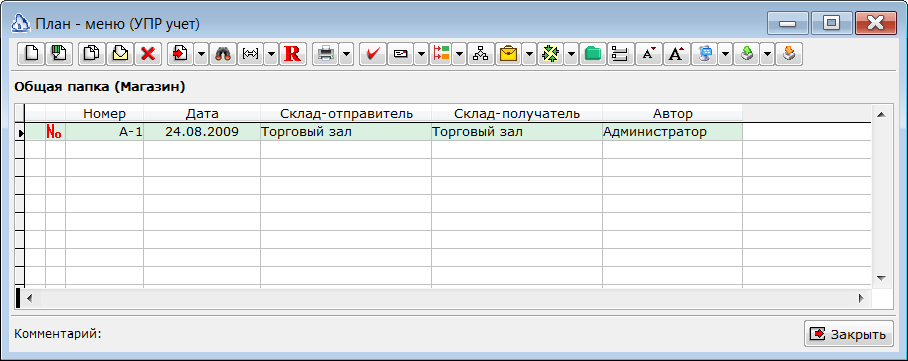
Task: Click horizontal scrollbar left arrow
Action: tap(30, 298)
